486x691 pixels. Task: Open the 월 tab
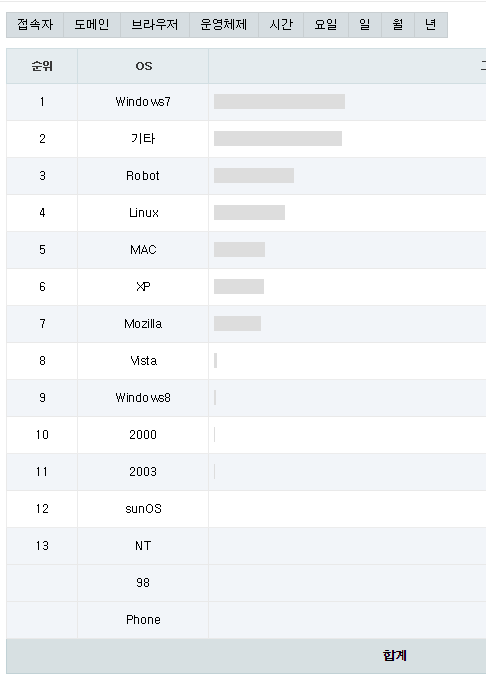coord(398,25)
